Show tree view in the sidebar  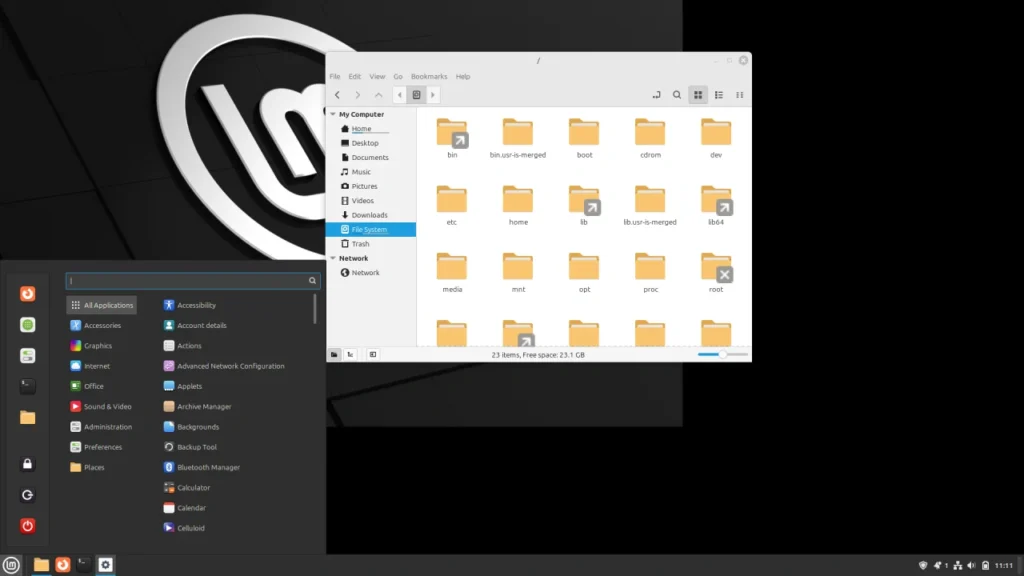point(351,355)
